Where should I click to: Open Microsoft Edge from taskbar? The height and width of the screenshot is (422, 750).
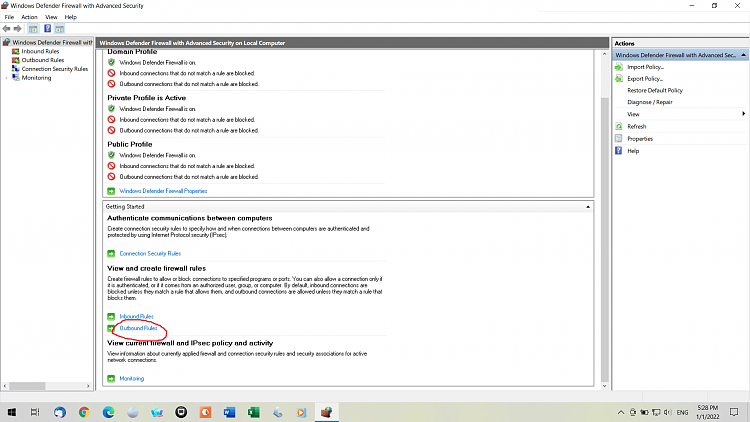click(x=109, y=412)
